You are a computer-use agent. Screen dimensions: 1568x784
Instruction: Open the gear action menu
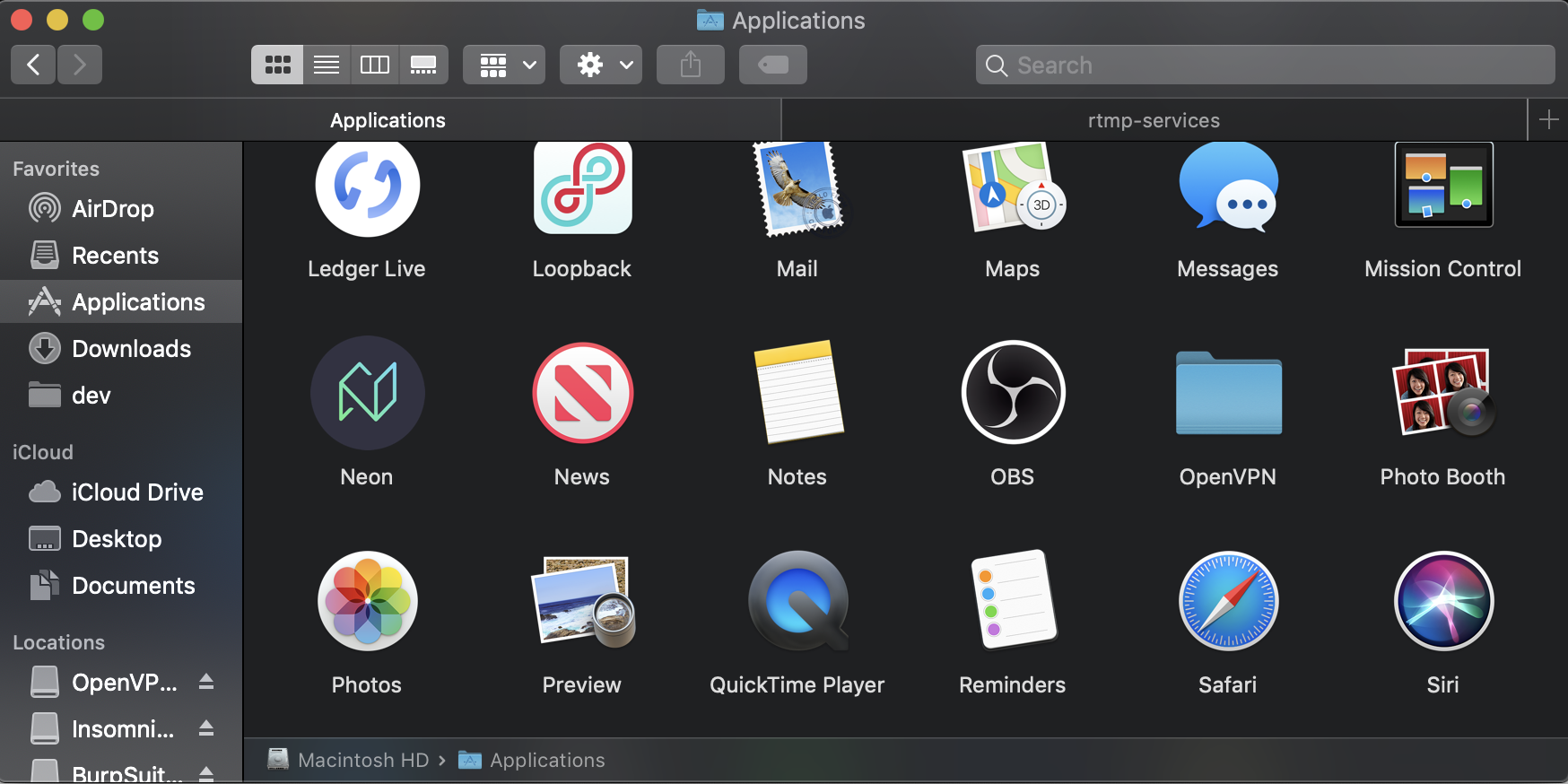coord(601,65)
